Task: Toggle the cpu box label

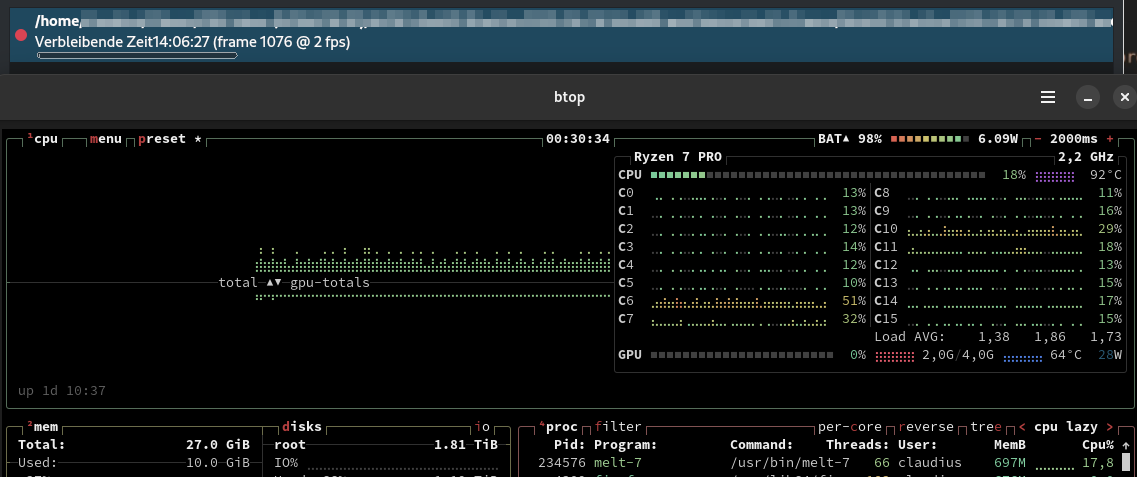Action: pyautogui.click(x=45, y=139)
